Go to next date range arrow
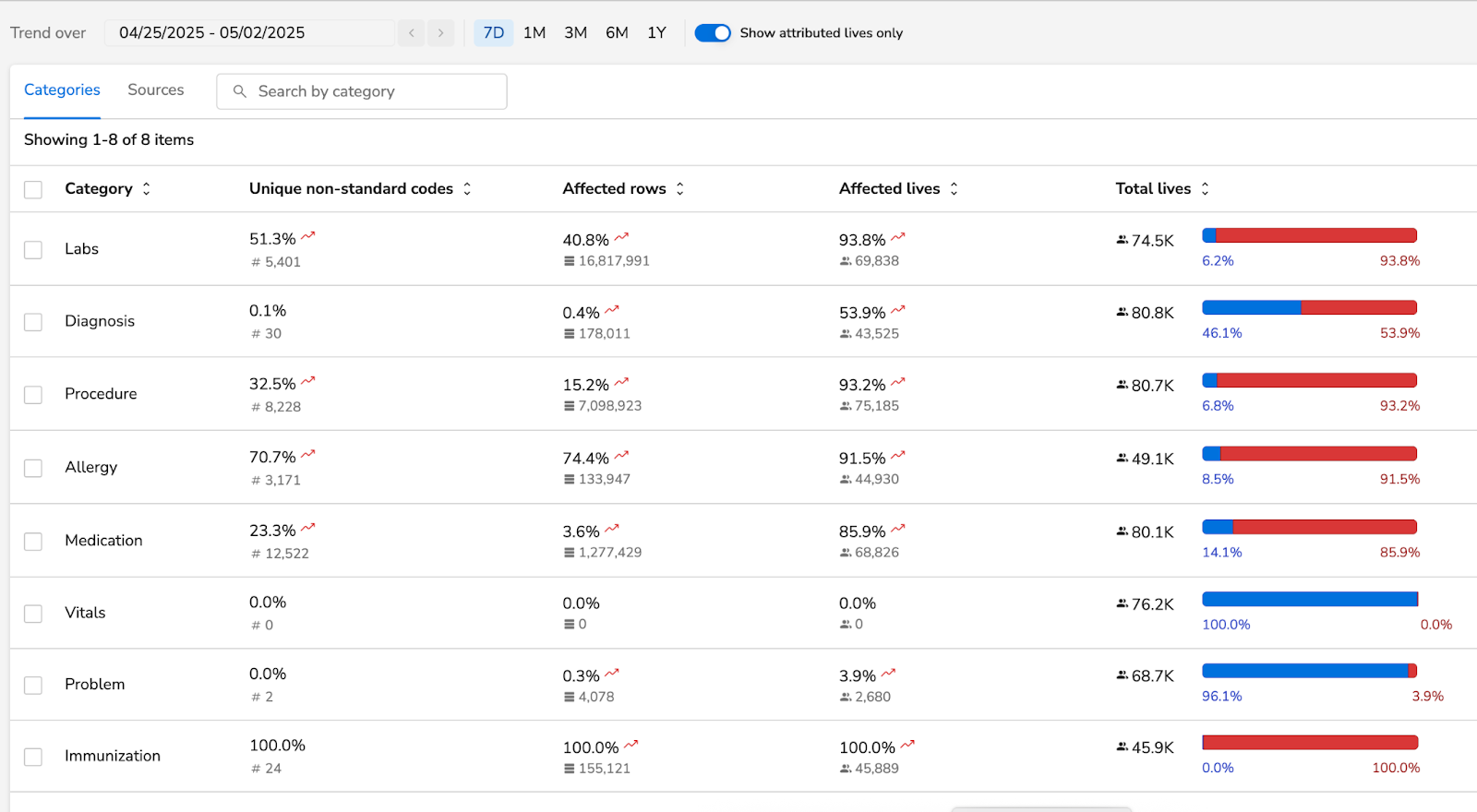 441,33
